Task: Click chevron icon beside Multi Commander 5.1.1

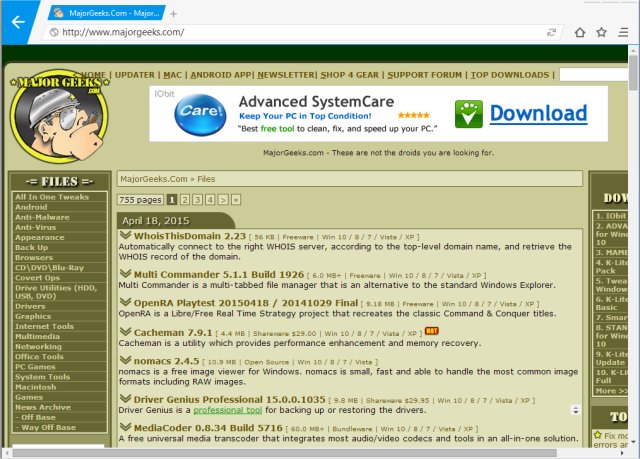Action: (125, 273)
